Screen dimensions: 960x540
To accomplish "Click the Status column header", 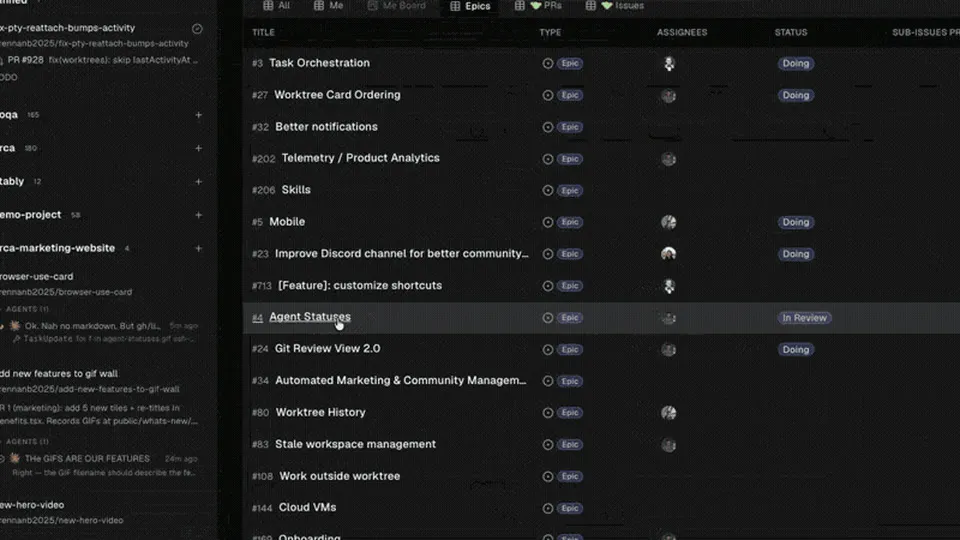I will click(x=790, y=32).
